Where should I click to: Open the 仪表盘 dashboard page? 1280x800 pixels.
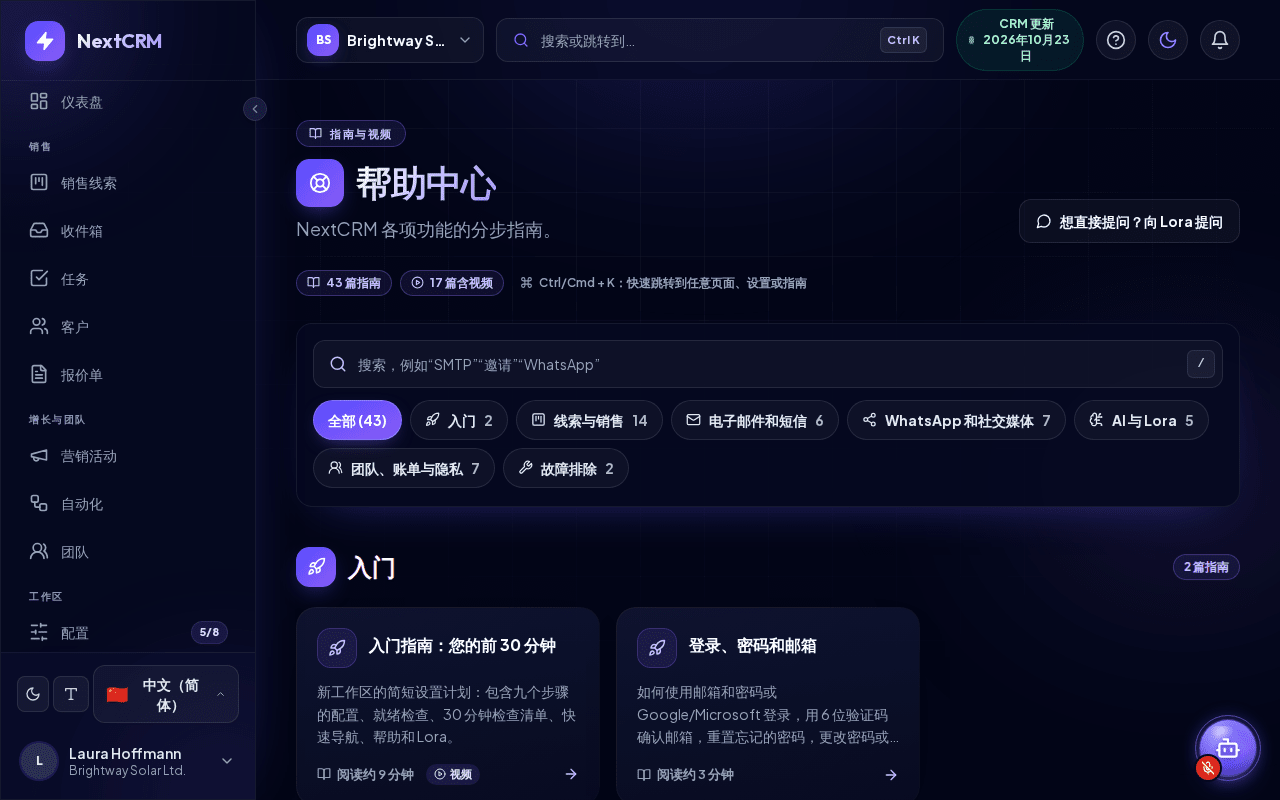coord(128,102)
